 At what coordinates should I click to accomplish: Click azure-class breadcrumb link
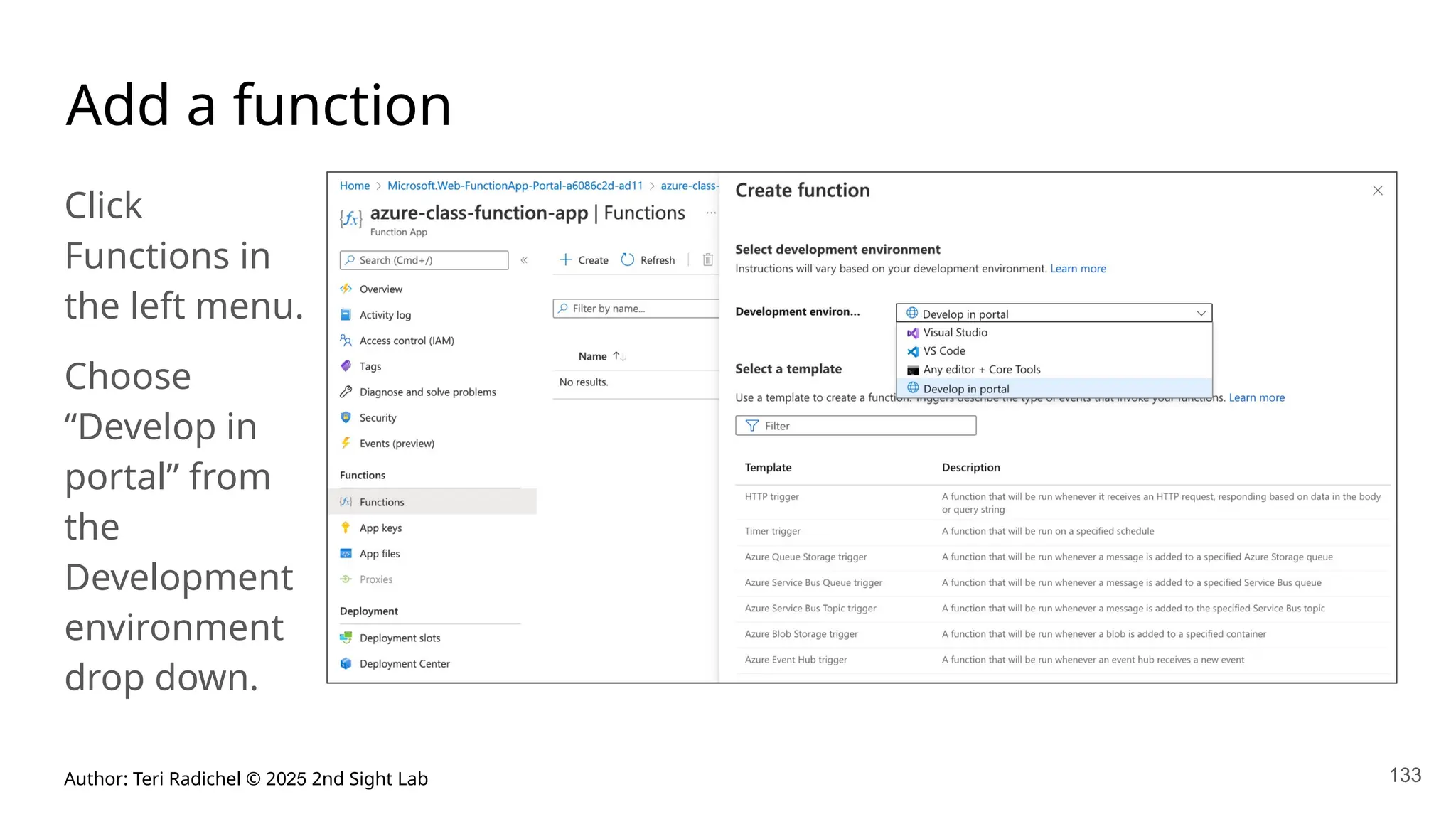pyautogui.click(x=690, y=186)
